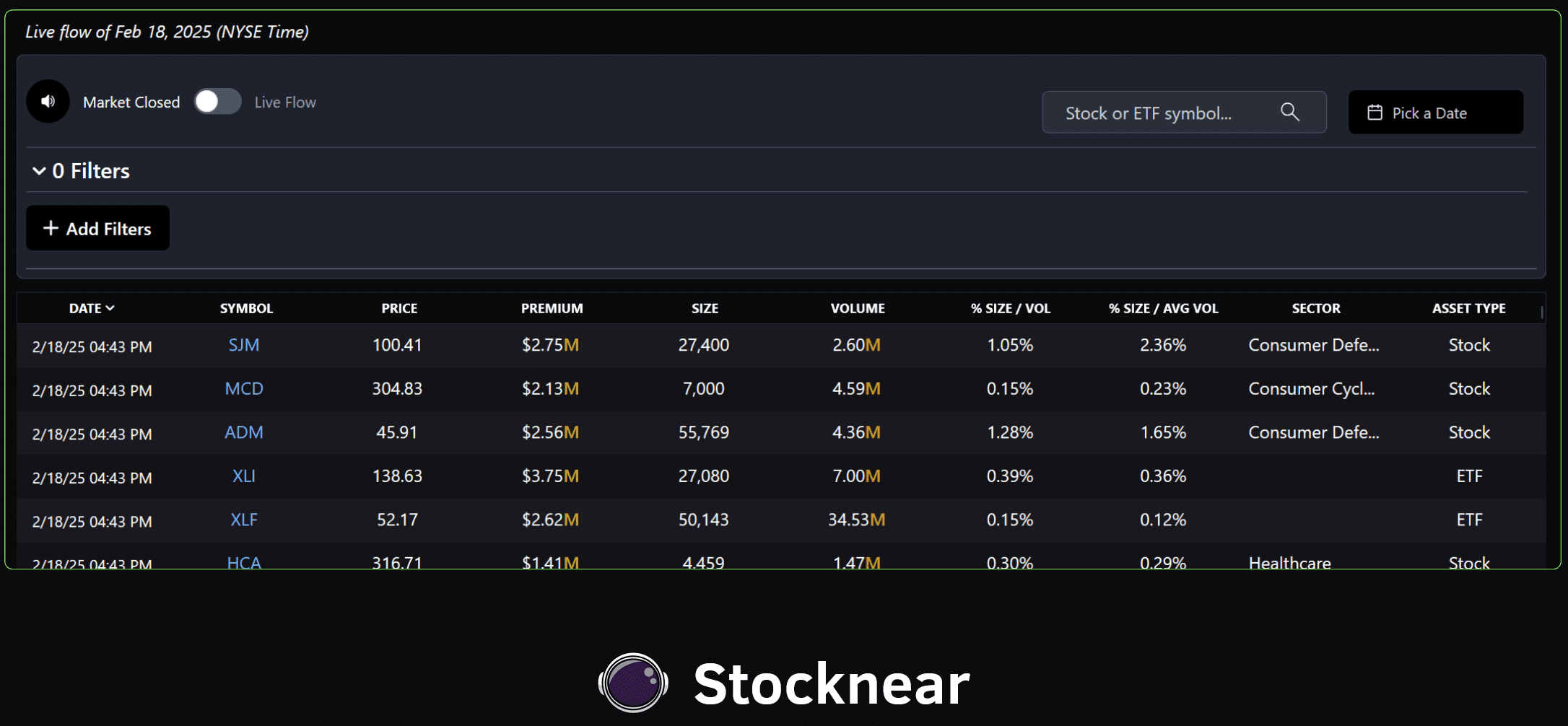
Task: Click the search magnifier icon
Action: coord(1289,112)
